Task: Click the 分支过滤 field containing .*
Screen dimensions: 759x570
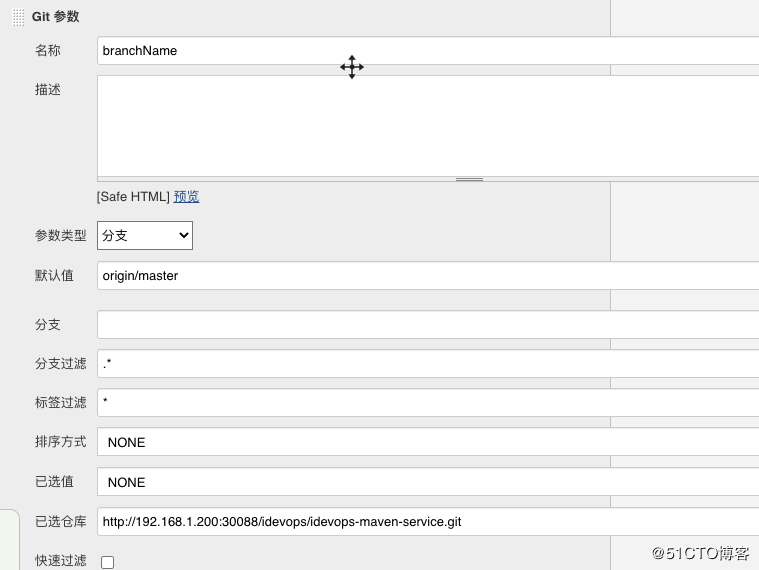Action: click(428, 363)
